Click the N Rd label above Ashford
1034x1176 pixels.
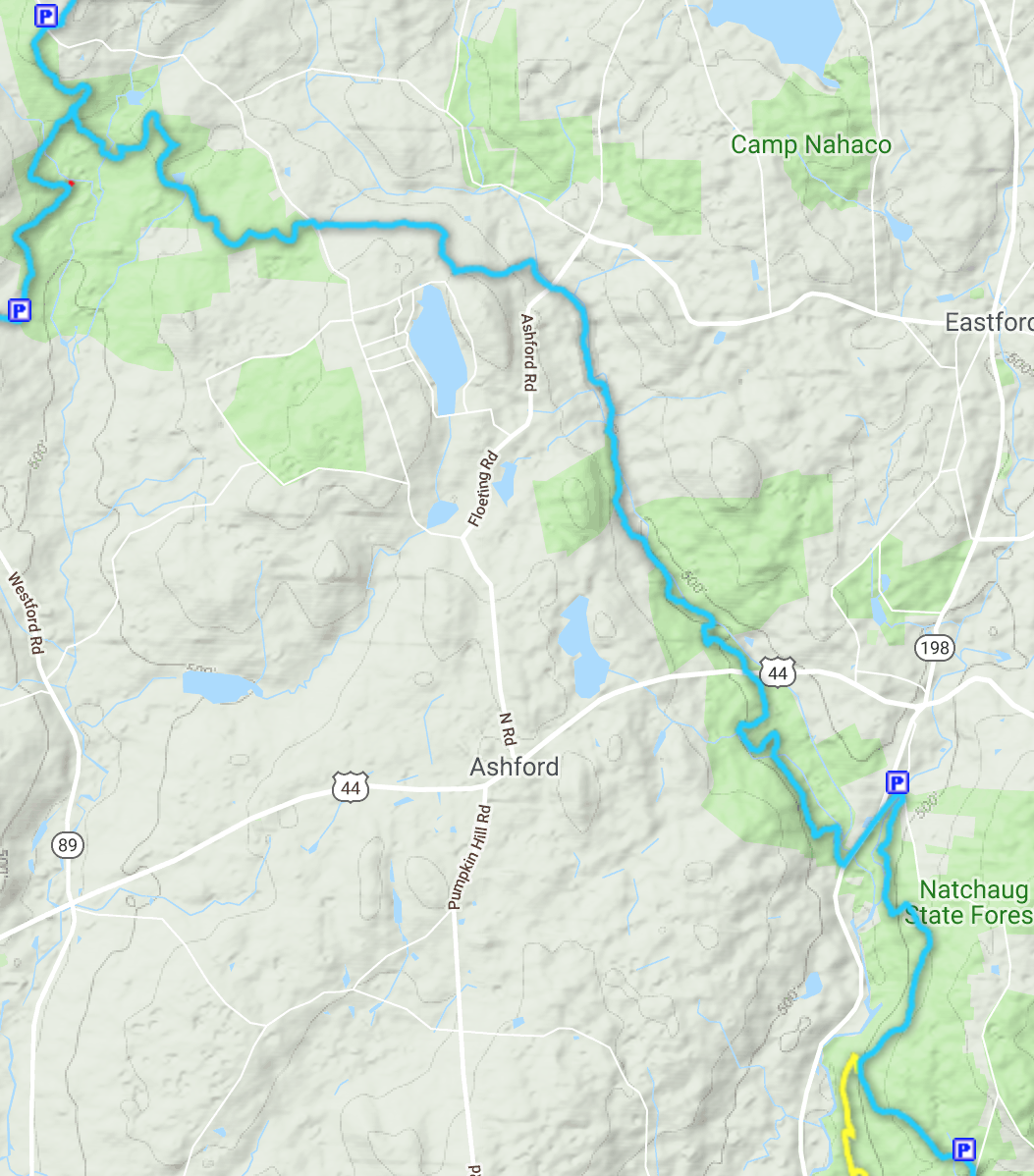(508, 729)
